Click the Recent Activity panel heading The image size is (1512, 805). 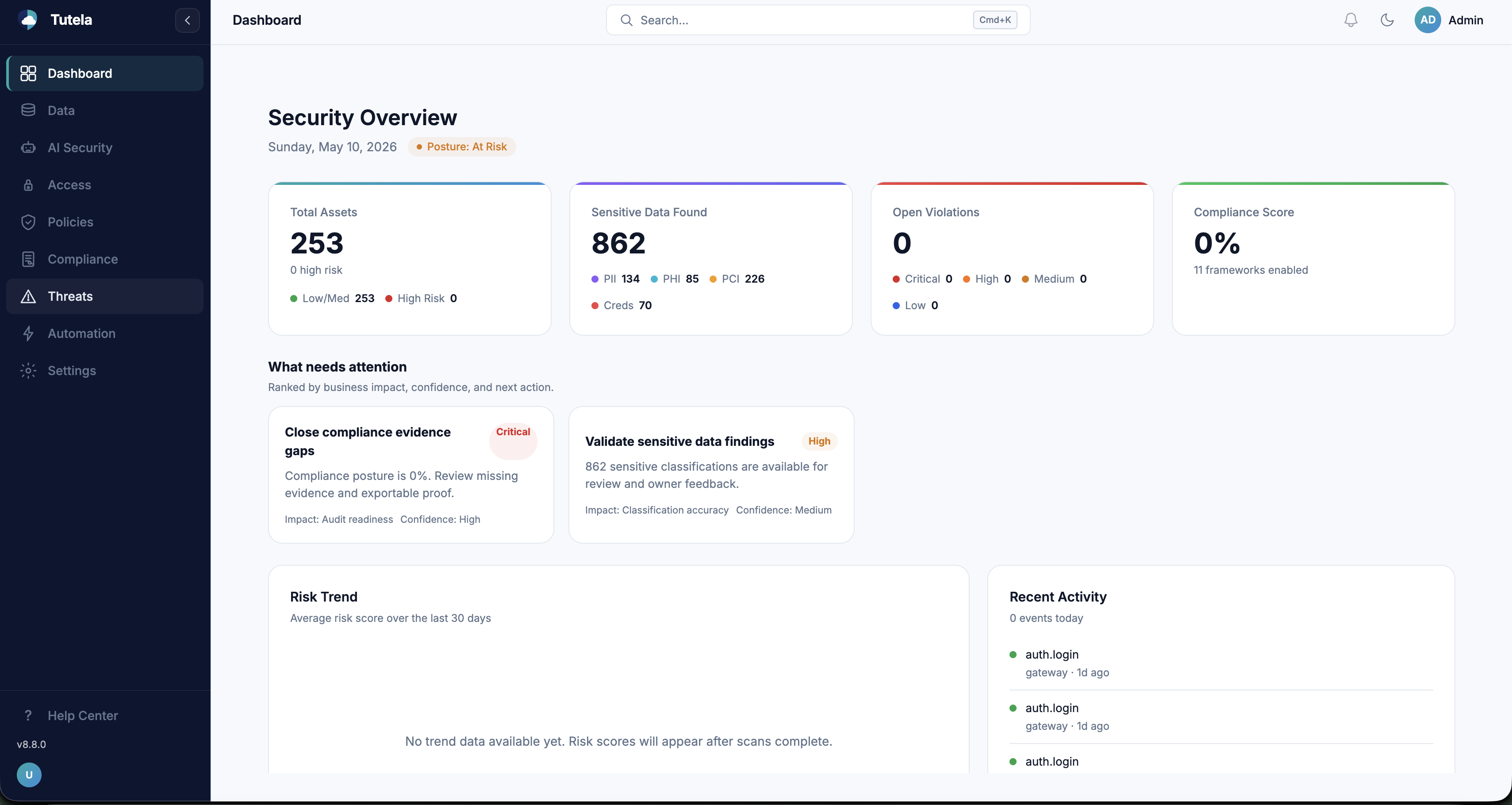(x=1058, y=597)
